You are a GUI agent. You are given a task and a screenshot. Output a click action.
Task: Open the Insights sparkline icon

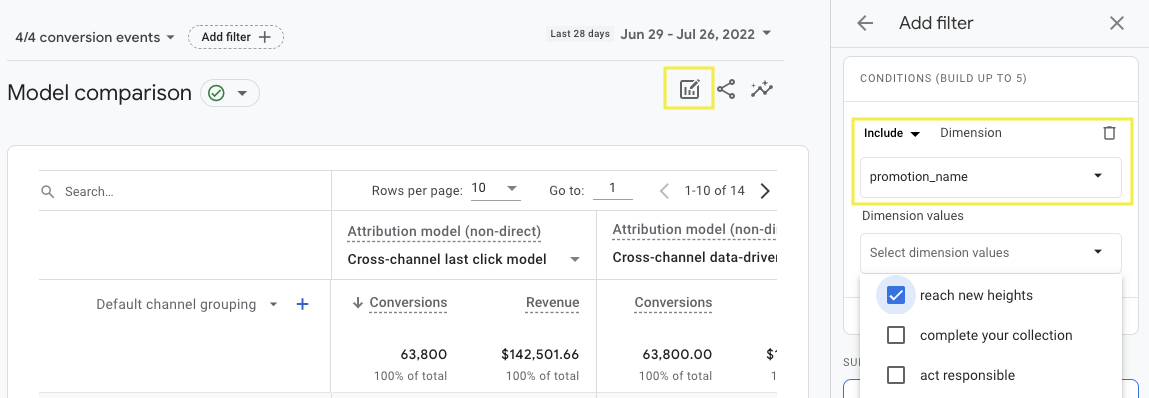(x=762, y=89)
